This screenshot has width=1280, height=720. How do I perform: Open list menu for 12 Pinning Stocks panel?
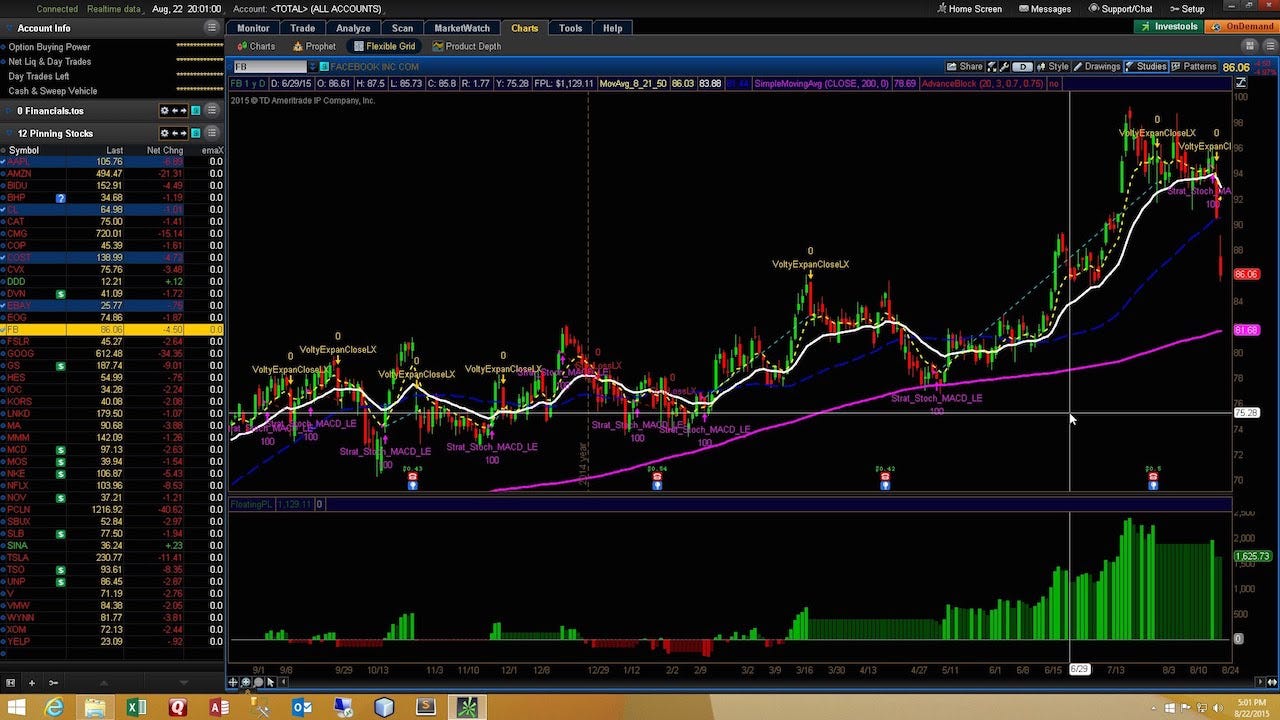[211, 133]
